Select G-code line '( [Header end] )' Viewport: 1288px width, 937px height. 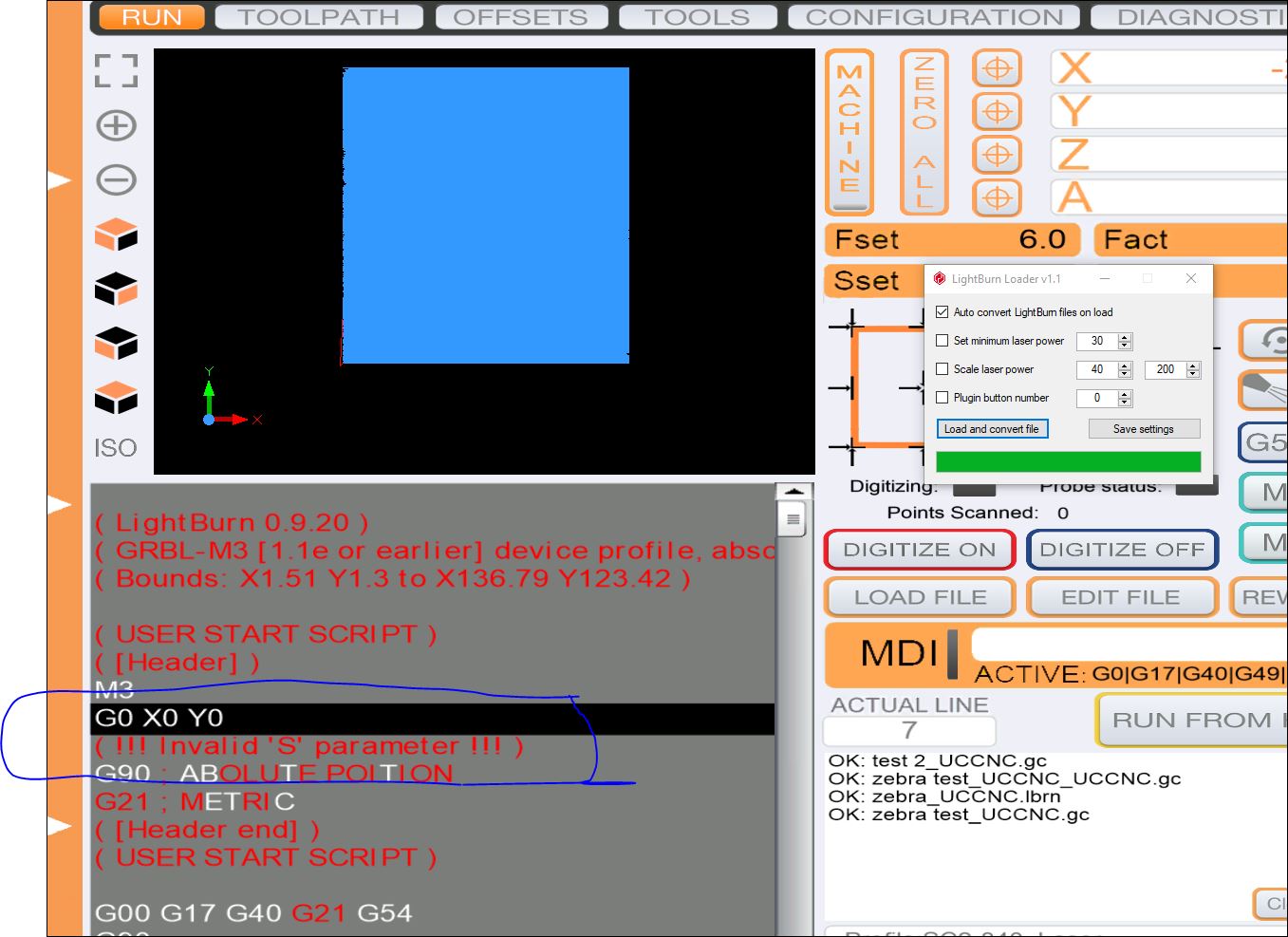pos(207,829)
